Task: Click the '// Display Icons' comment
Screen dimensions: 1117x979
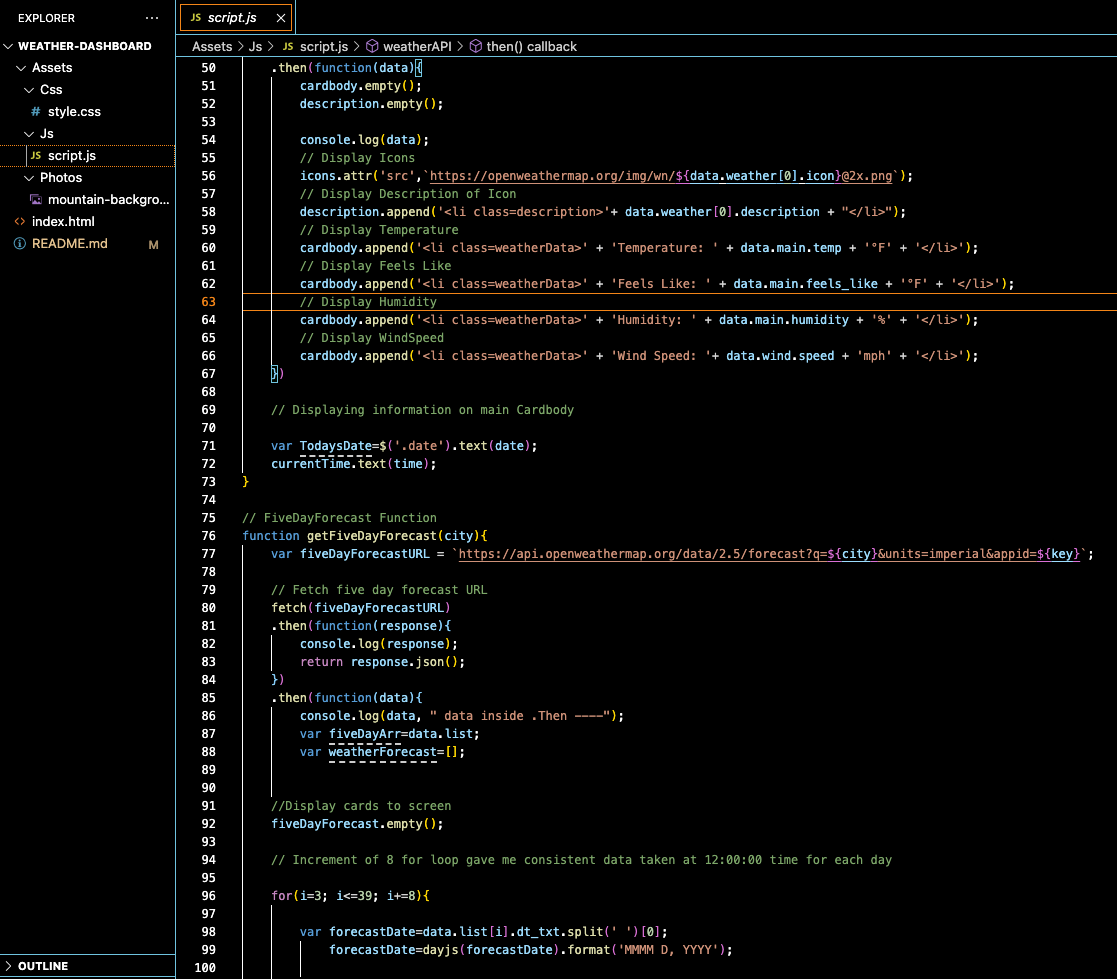Action: [357, 158]
